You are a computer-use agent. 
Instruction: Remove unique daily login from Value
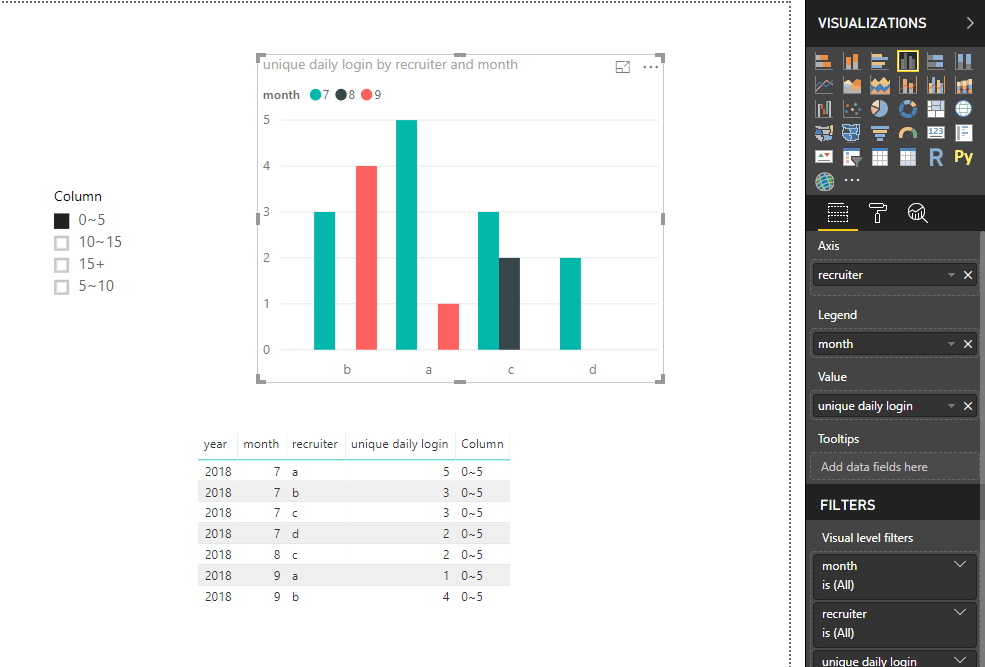[x=968, y=406]
